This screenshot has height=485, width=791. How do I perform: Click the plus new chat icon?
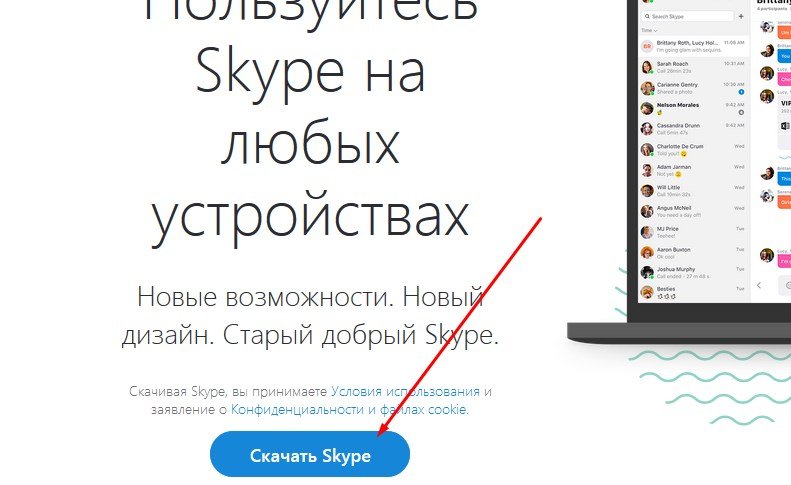(741, 17)
